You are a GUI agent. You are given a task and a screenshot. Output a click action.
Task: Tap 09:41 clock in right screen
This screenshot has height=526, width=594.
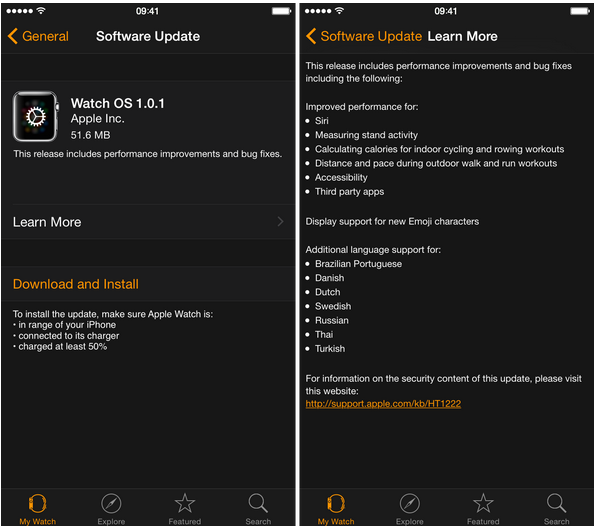tap(446, 11)
